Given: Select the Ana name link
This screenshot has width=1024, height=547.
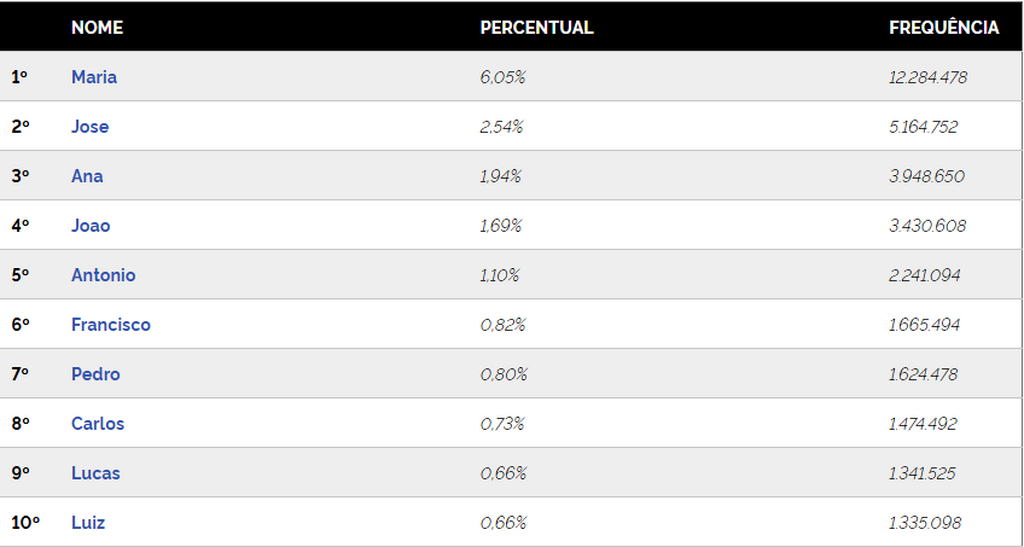Looking at the screenshot, I should (x=87, y=176).
